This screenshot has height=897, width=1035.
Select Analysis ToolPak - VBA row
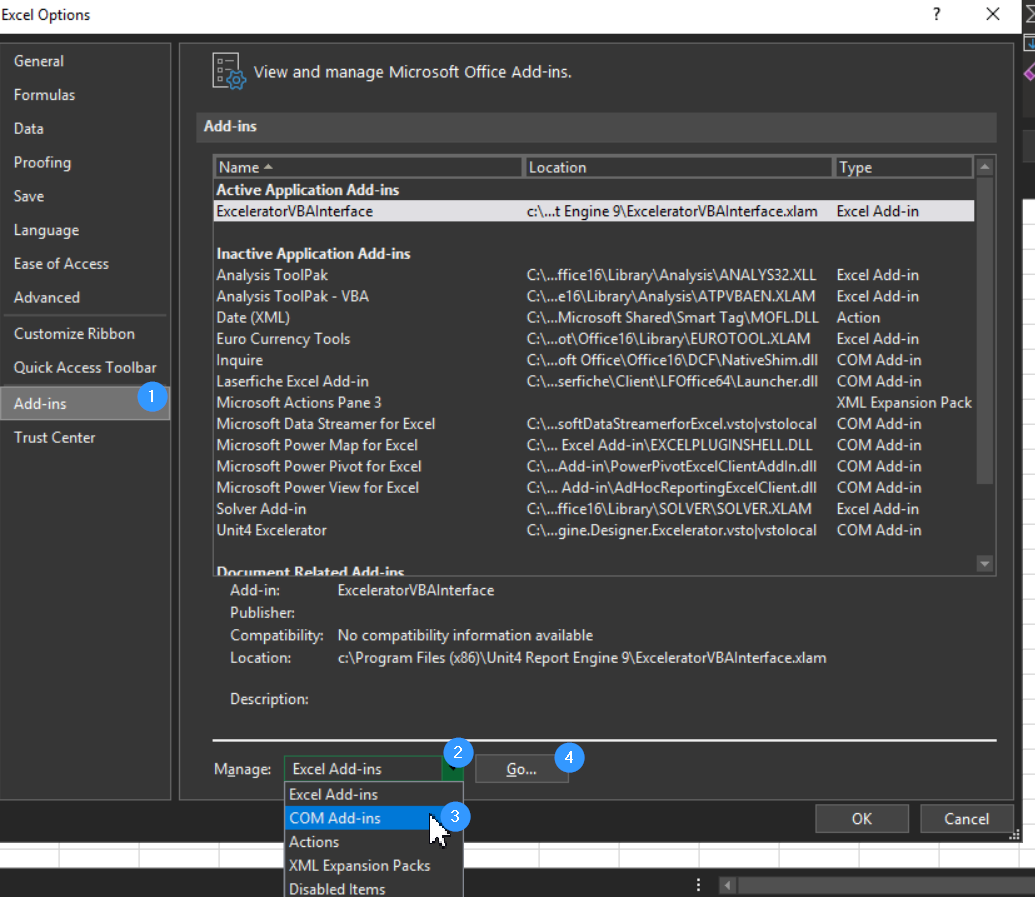tap(594, 296)
